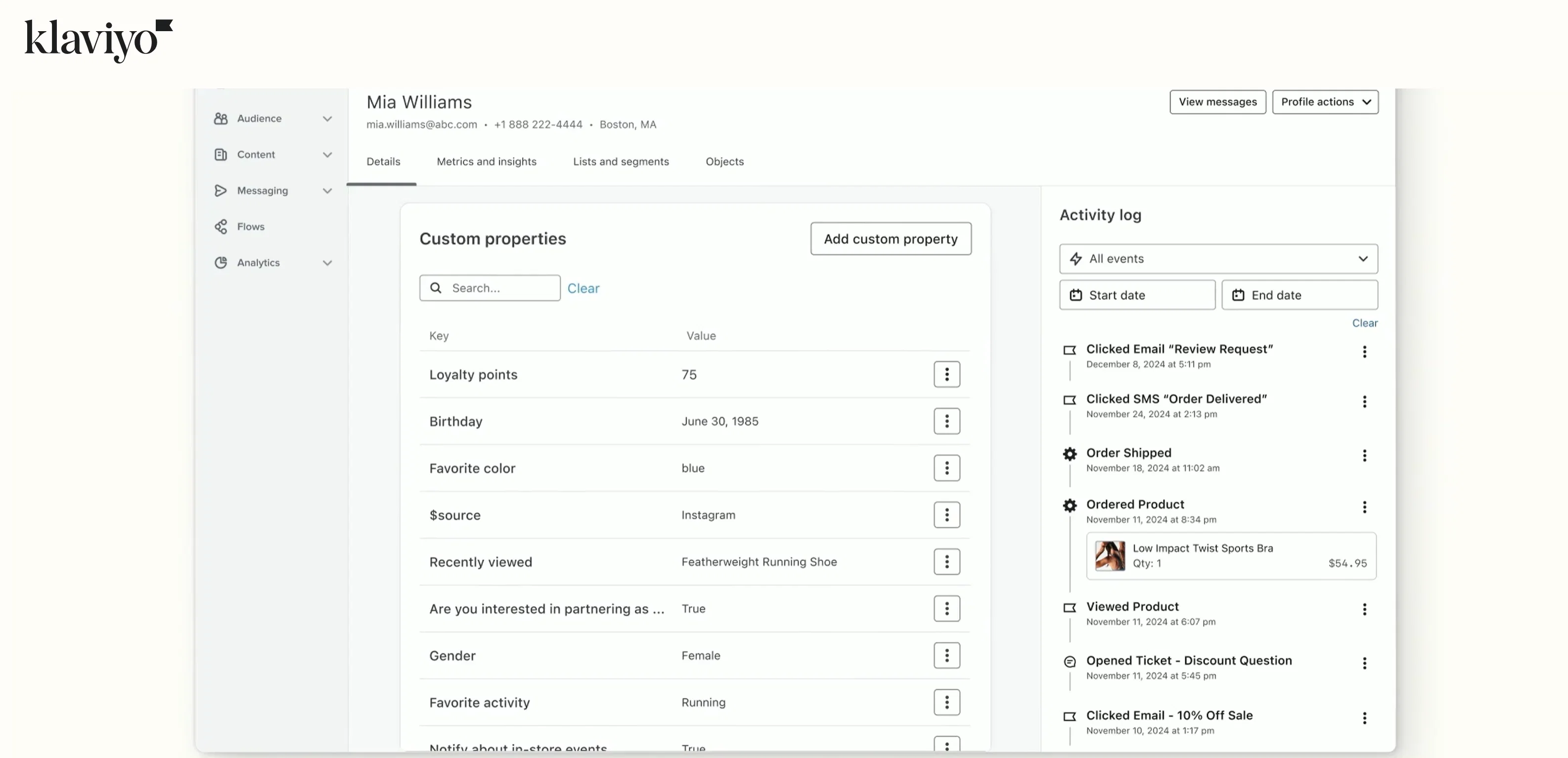Open more options for Viewed Product event

1364,610
